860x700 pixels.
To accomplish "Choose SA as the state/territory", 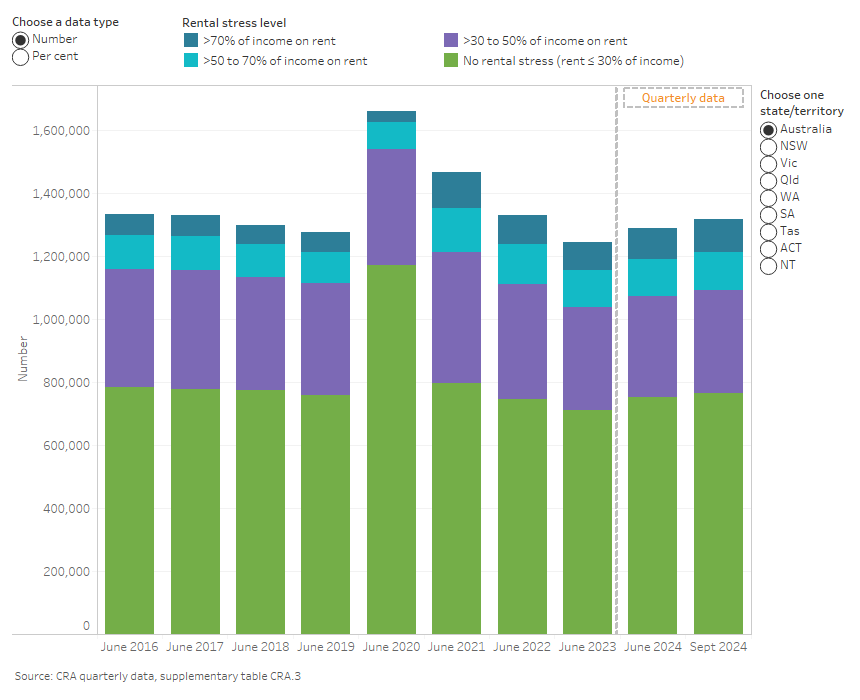I will [767, 214].
